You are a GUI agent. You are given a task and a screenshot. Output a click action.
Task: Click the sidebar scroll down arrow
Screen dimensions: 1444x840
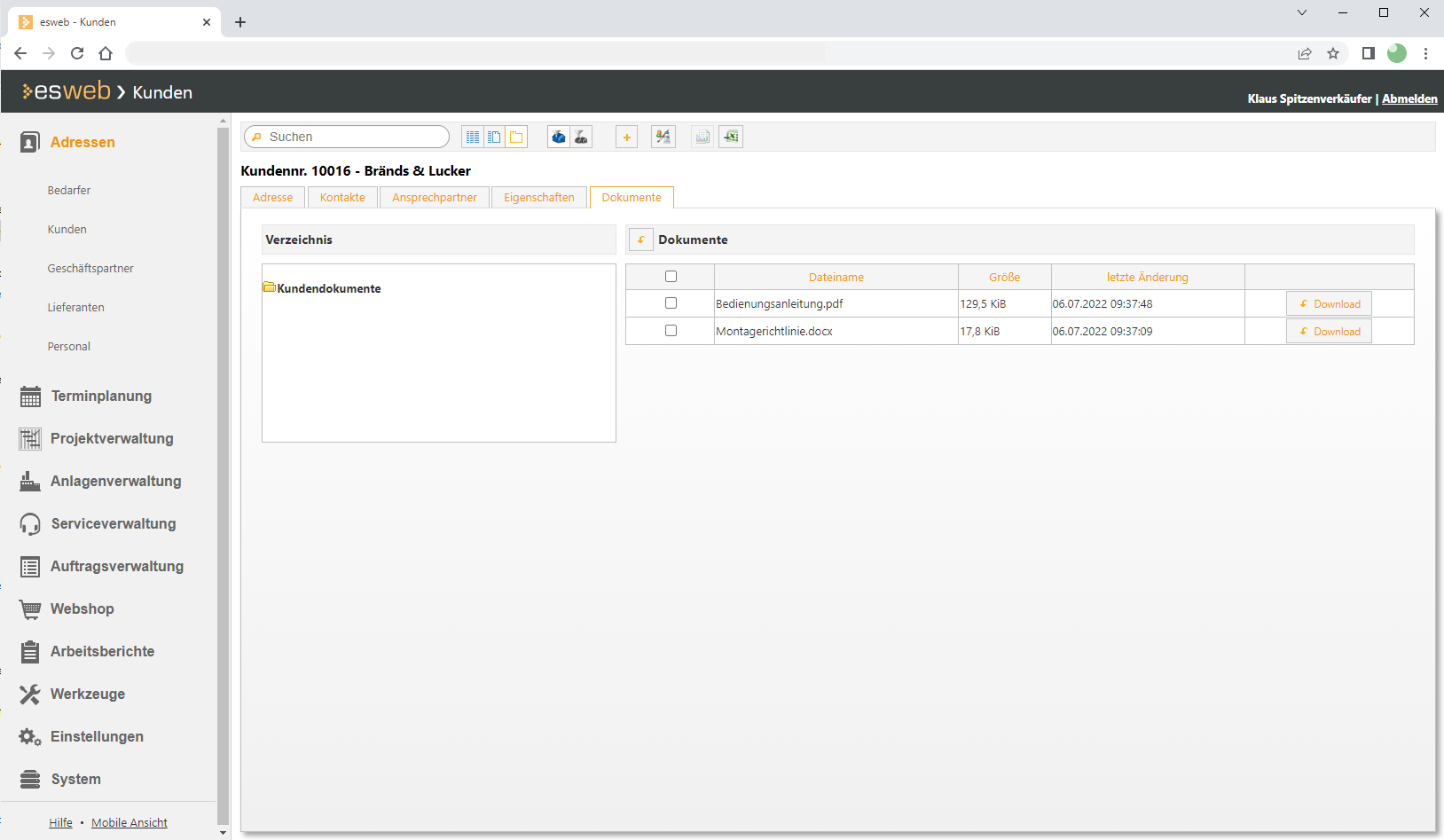tap(223, 832)
